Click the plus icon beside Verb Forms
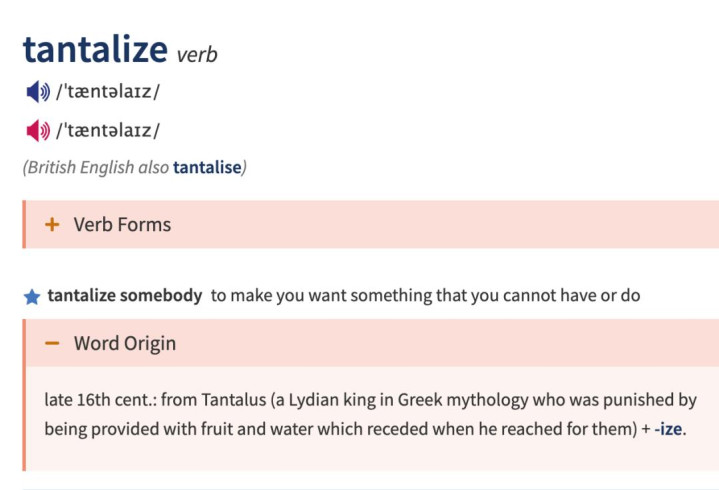 [52, 225]
